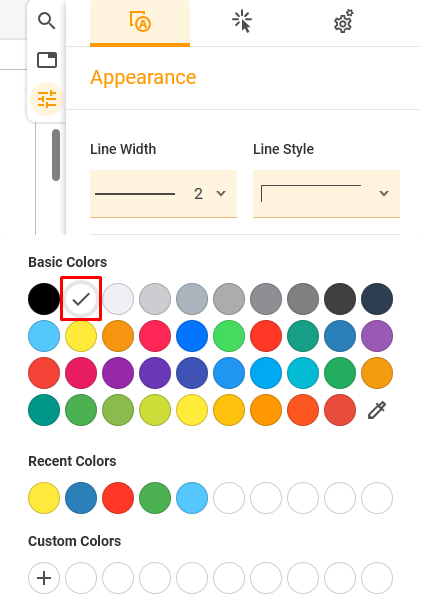Choose red from Recent Colors
Image resolution: width=421 pixels, height=601 pixels.
point(118,498)
